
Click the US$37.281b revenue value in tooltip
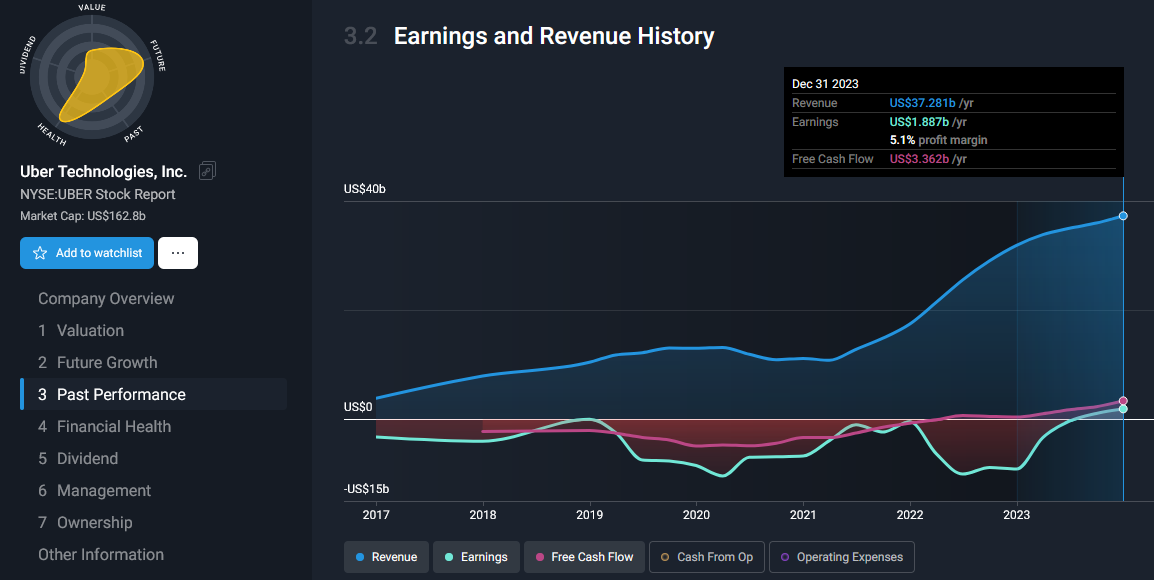[922, 103]
